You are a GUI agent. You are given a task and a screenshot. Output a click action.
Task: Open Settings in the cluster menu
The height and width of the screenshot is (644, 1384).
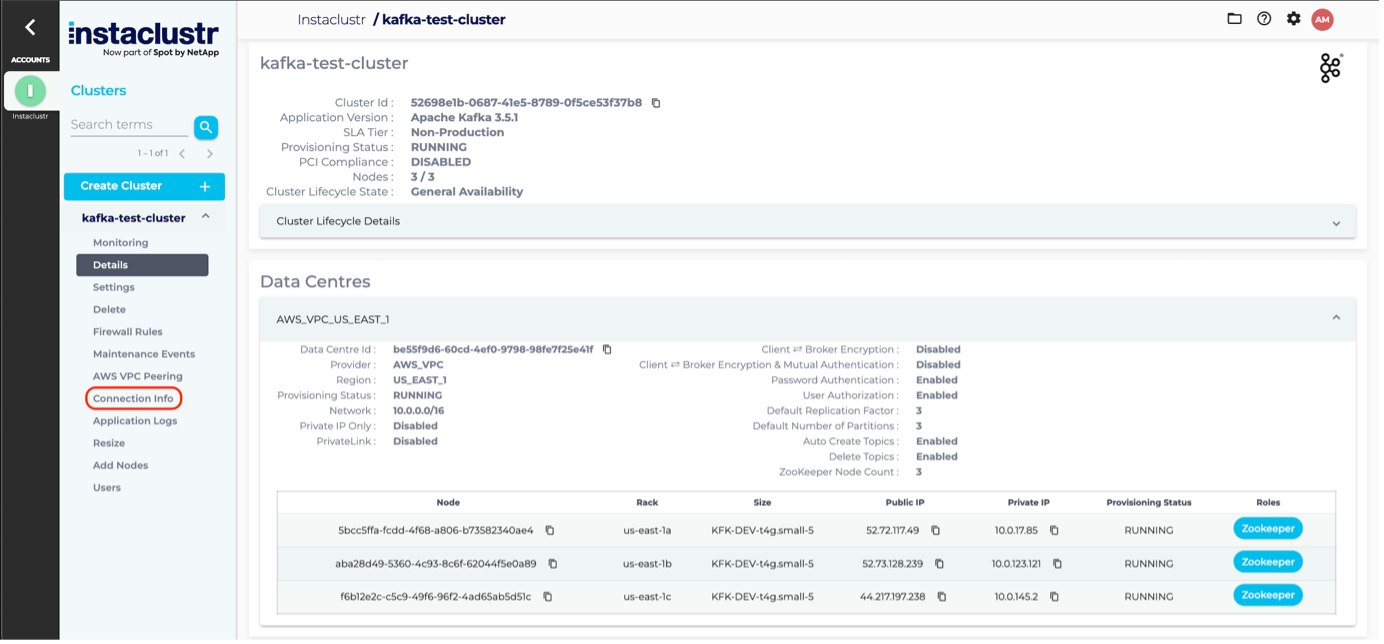click(114, 288)
